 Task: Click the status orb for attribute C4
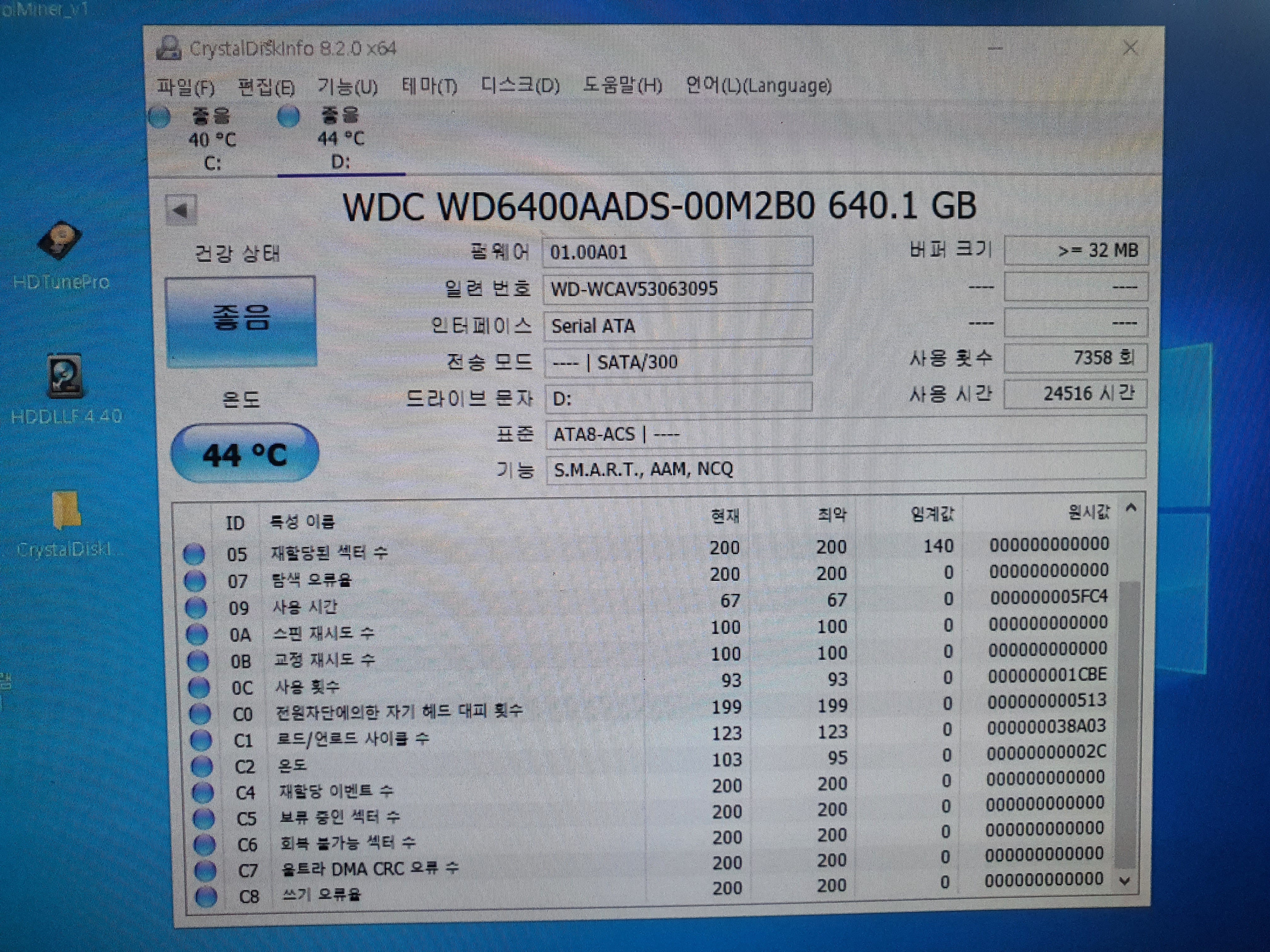(203, 792)
